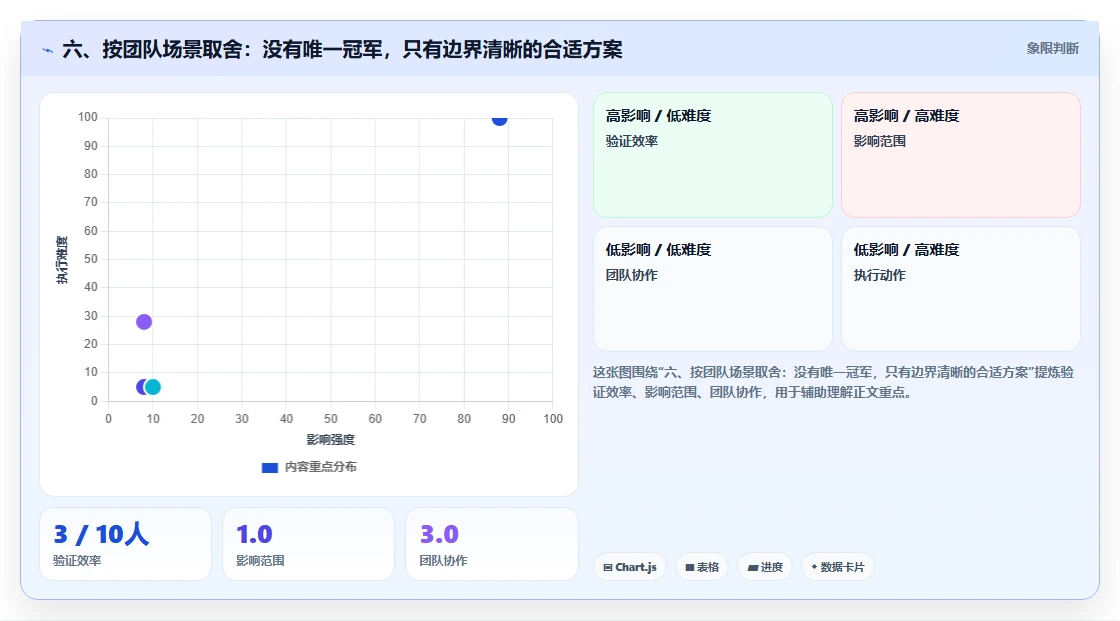Click the 数据卡片 tag chip
1120x621 pixels.
tap(838, 567)
